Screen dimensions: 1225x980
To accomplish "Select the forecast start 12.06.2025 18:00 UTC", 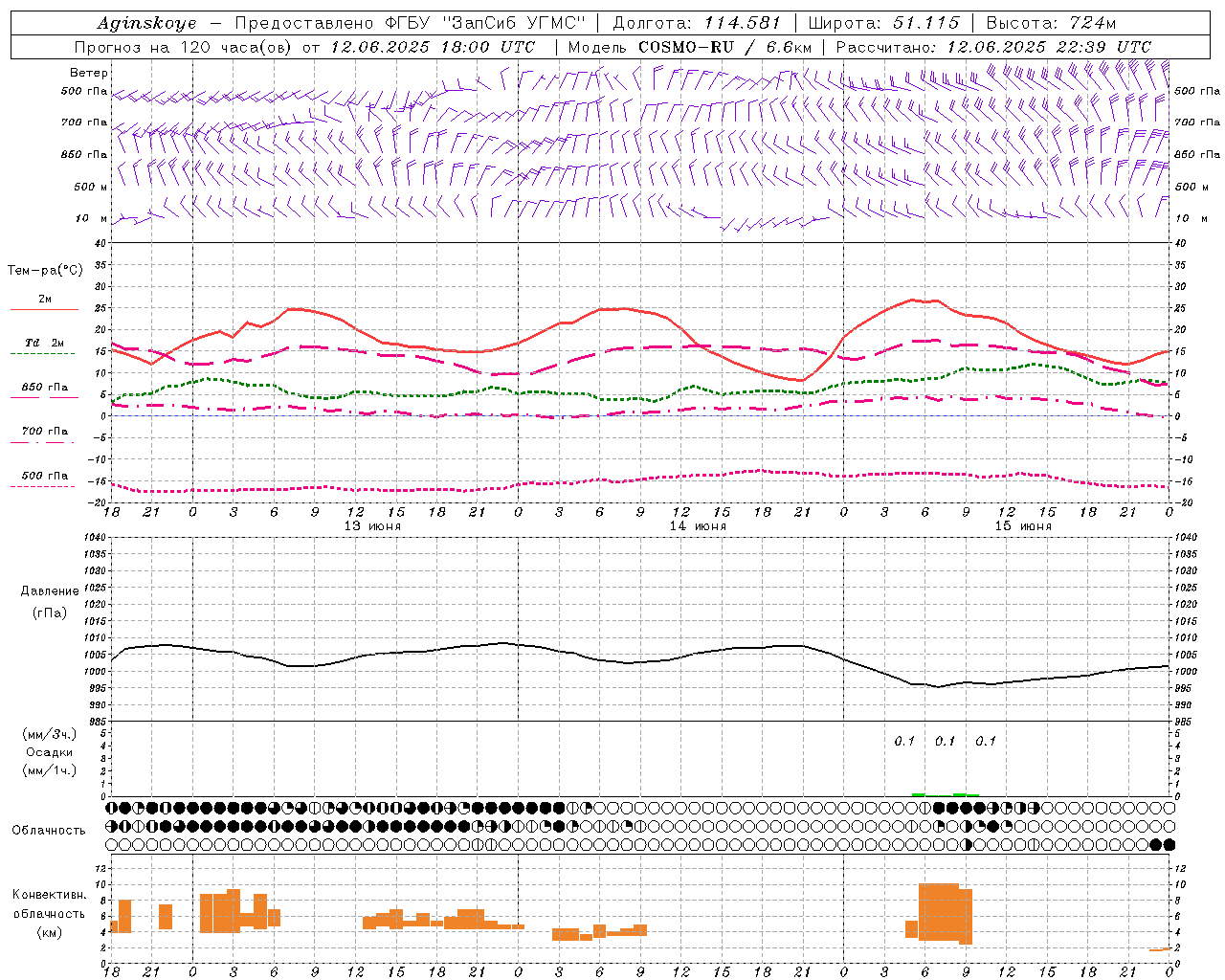I will (x=433, y=47).
